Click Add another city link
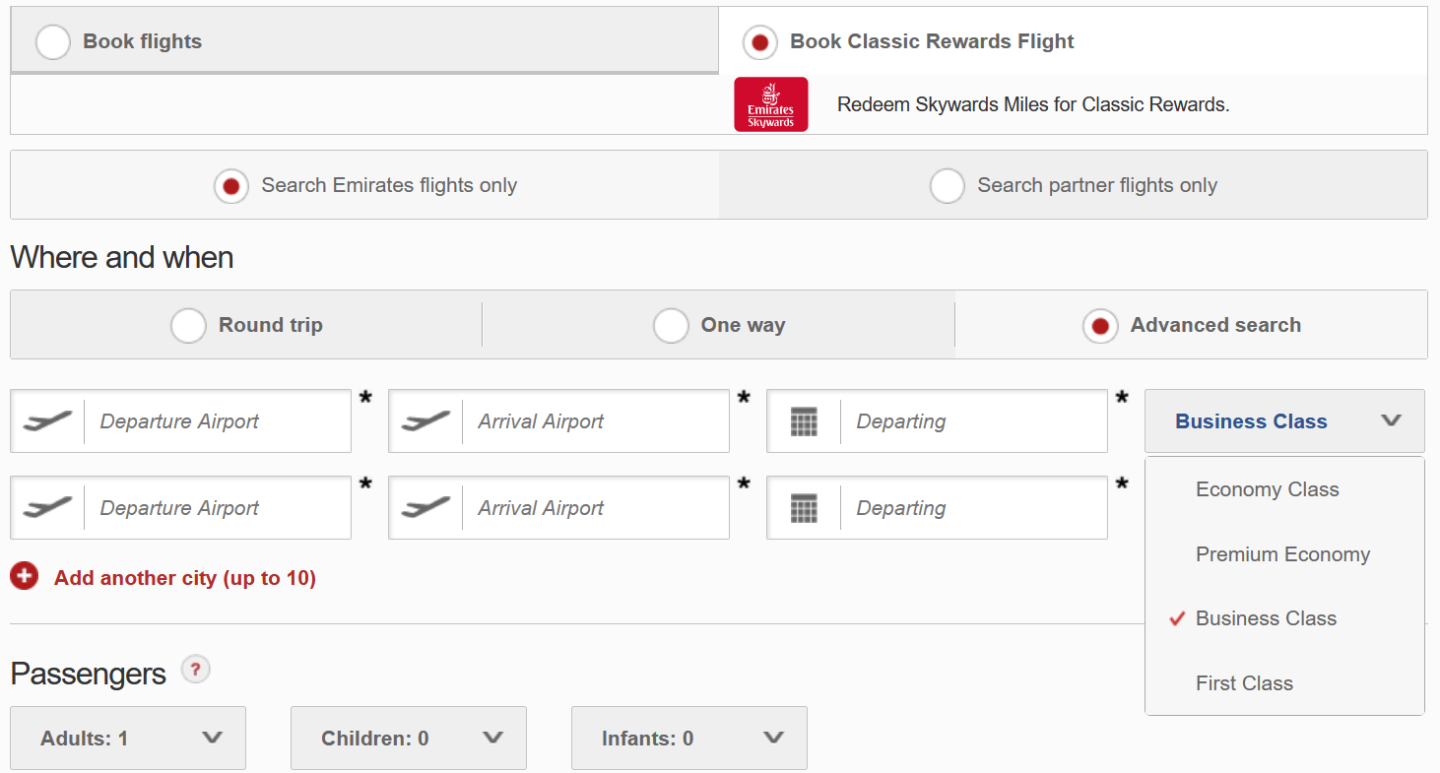 point(185,578)
